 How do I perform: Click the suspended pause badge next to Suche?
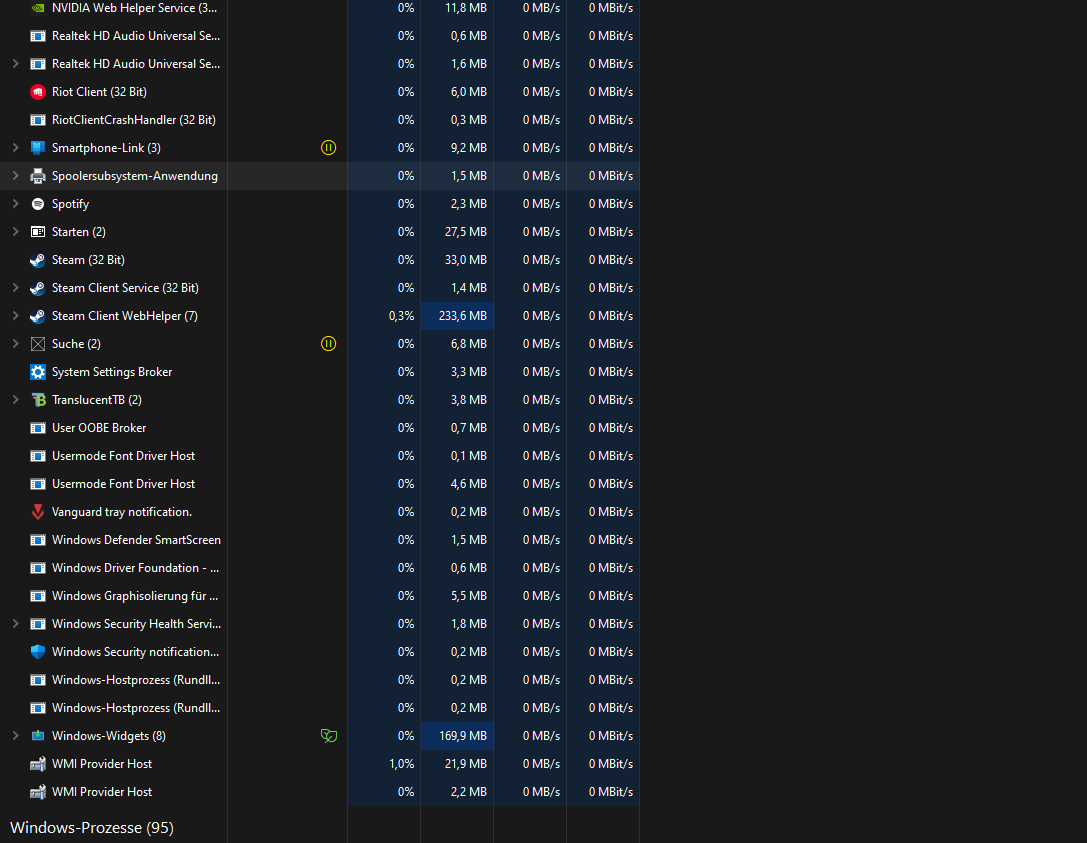pos(328,343)
